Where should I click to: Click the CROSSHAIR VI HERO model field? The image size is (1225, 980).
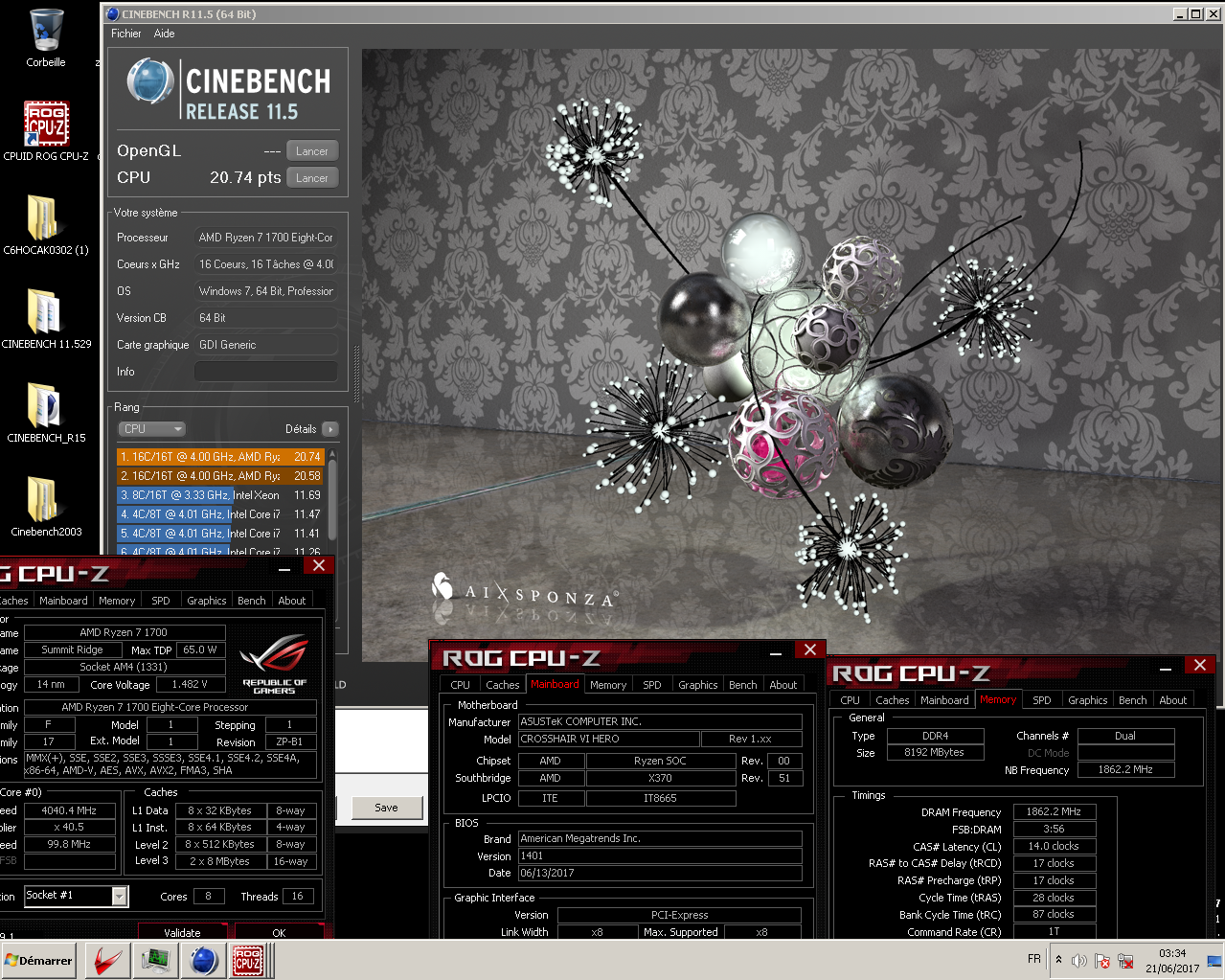tap(608, 740)
